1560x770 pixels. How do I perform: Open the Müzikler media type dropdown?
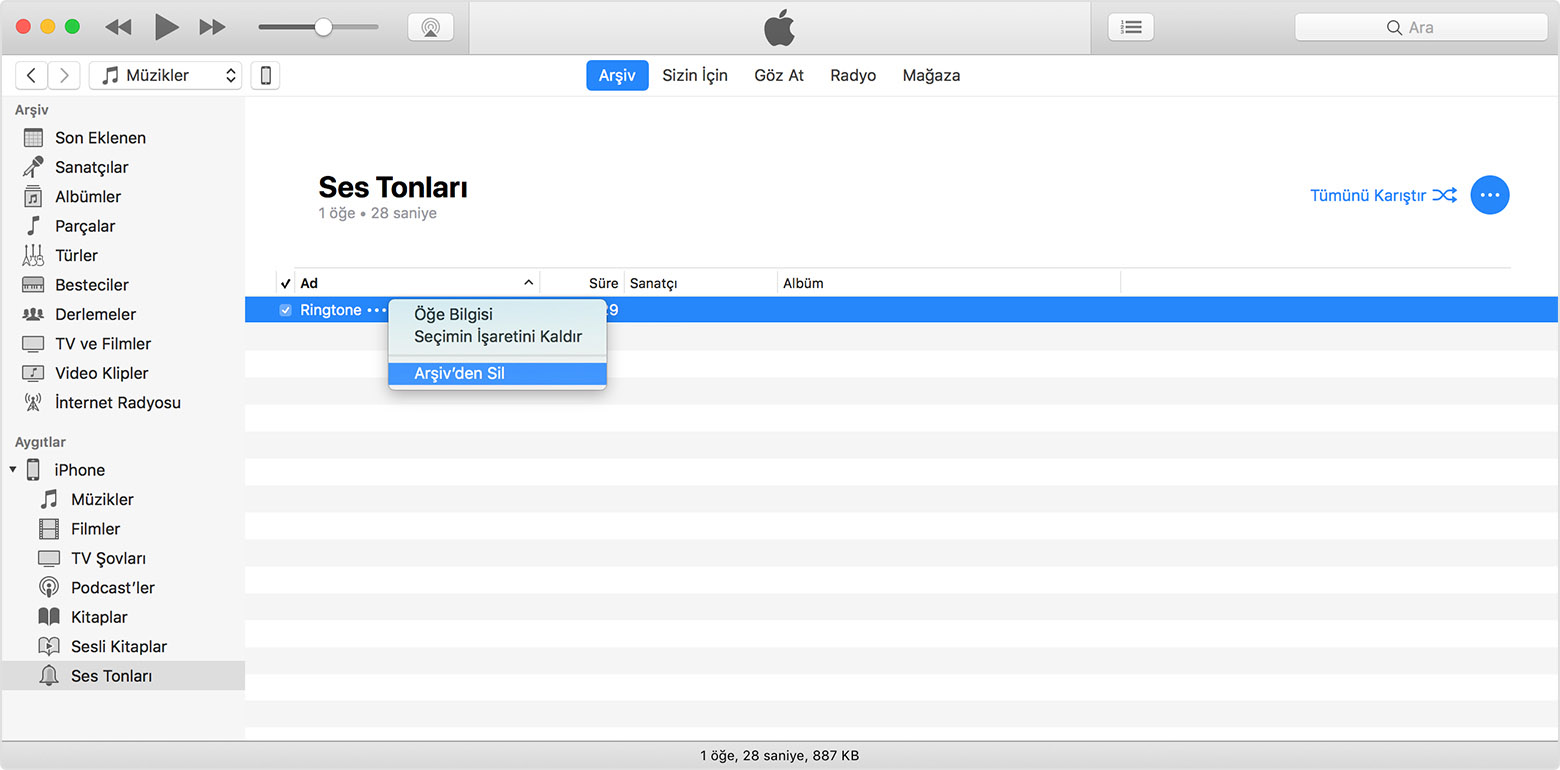tap(165, 76)
